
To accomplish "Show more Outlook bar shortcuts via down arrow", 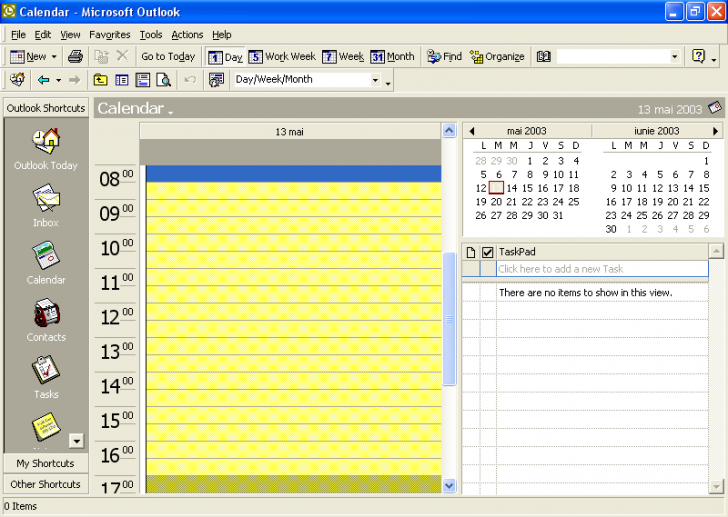I will coord(76,440).
